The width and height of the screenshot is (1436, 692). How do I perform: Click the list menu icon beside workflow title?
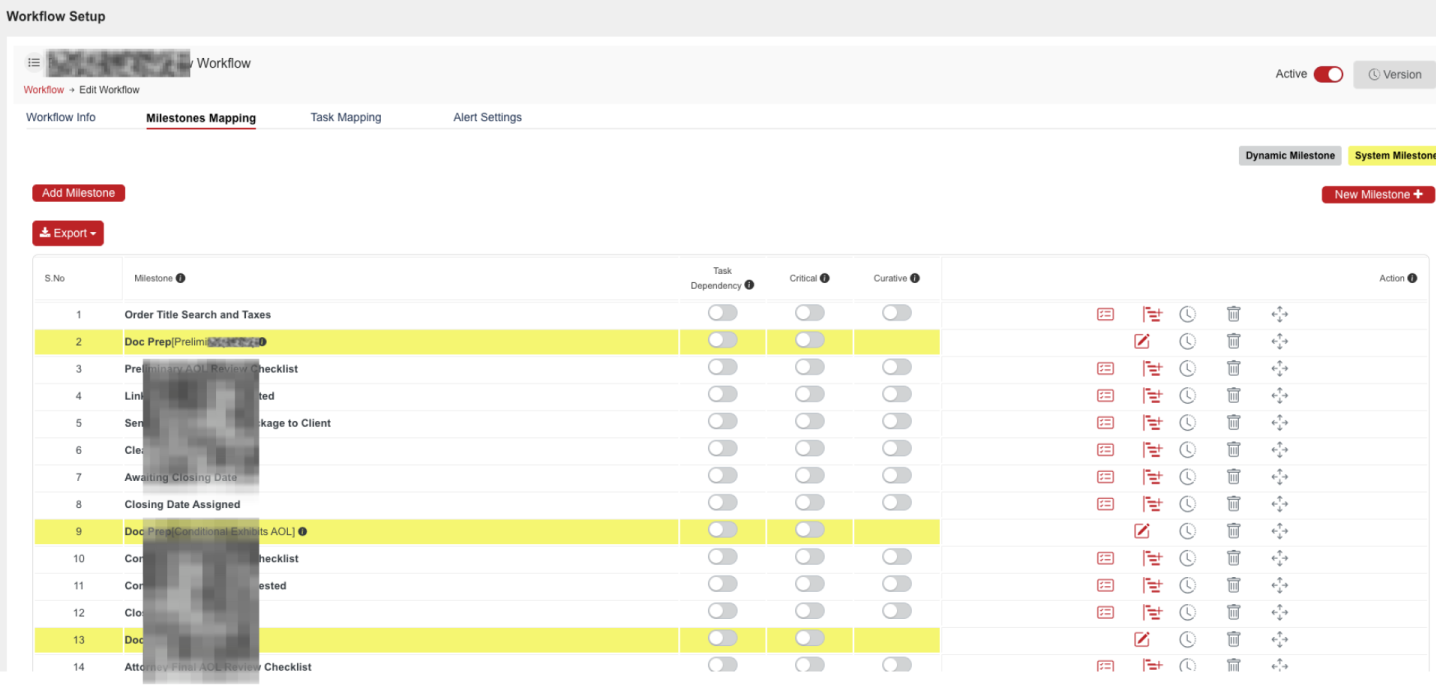click(x=34, y=63)
